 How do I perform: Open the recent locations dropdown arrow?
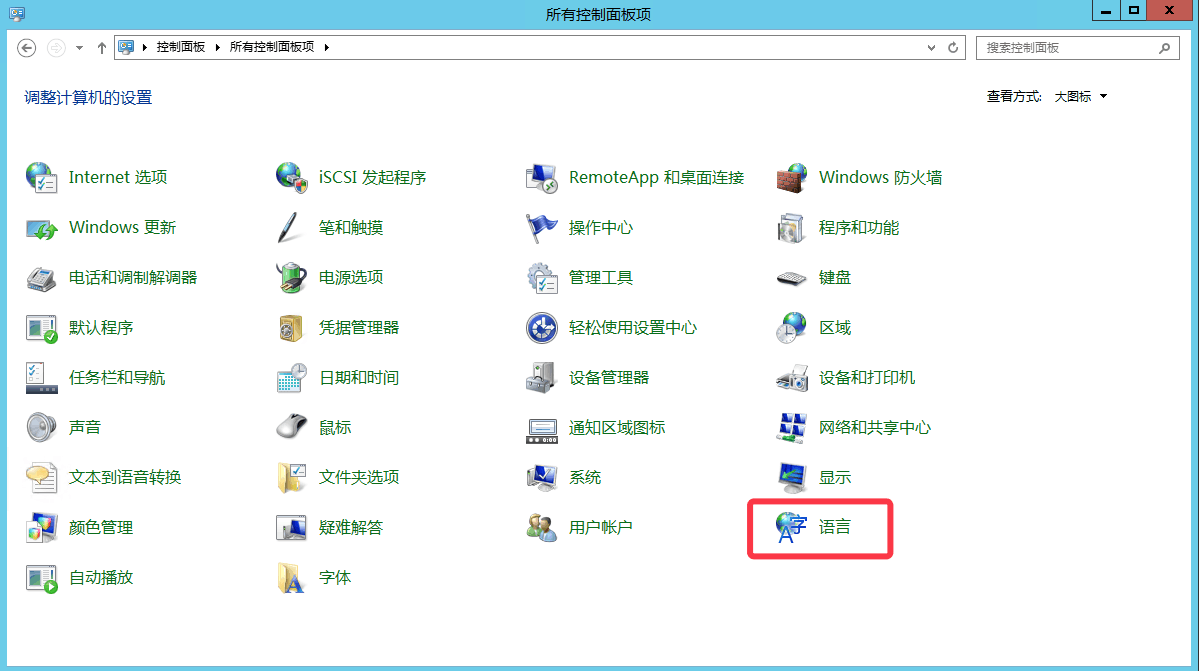(80, 47)
